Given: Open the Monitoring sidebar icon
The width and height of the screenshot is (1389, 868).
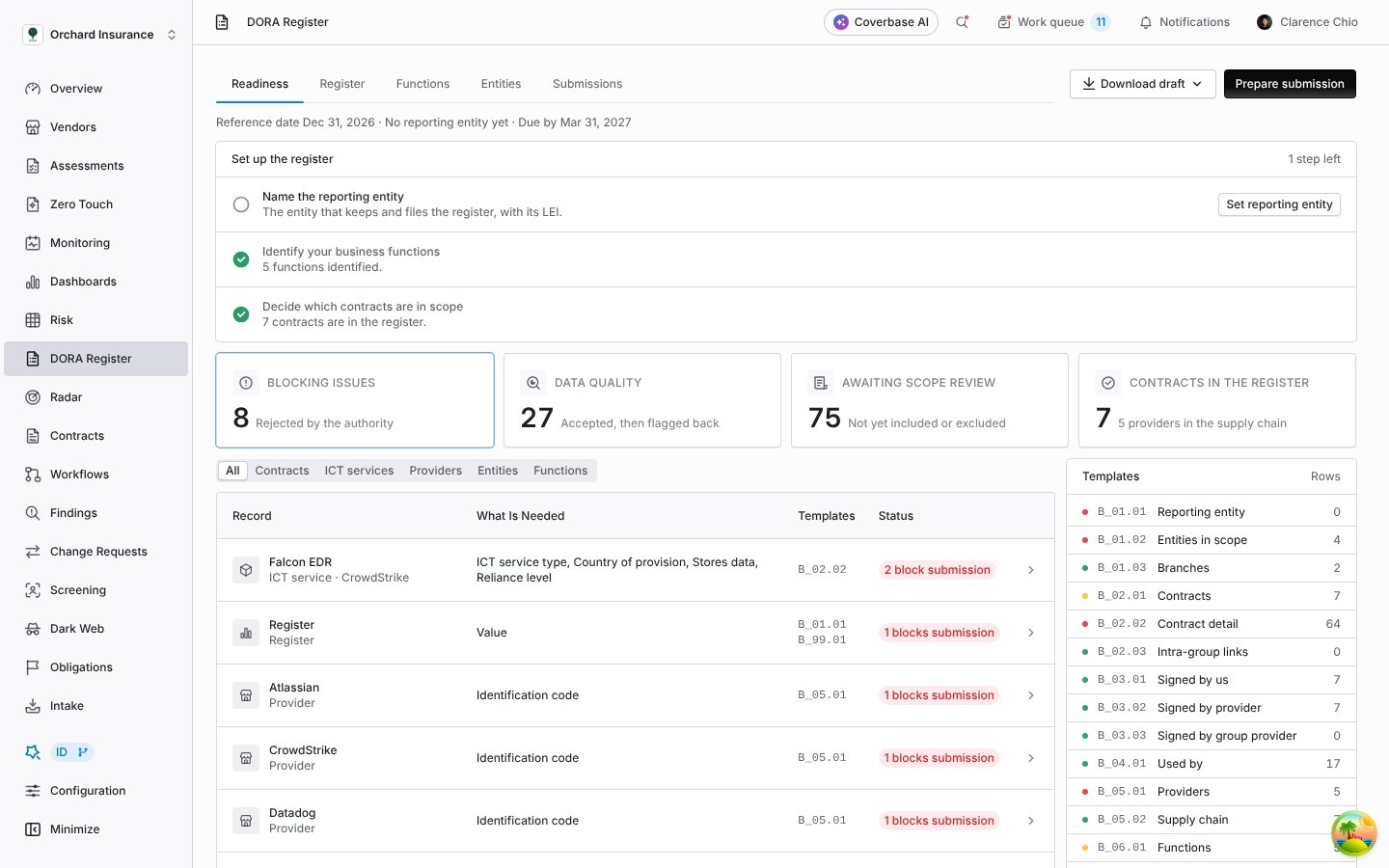Looking at the screenshot, I should [x=33, y=243].
